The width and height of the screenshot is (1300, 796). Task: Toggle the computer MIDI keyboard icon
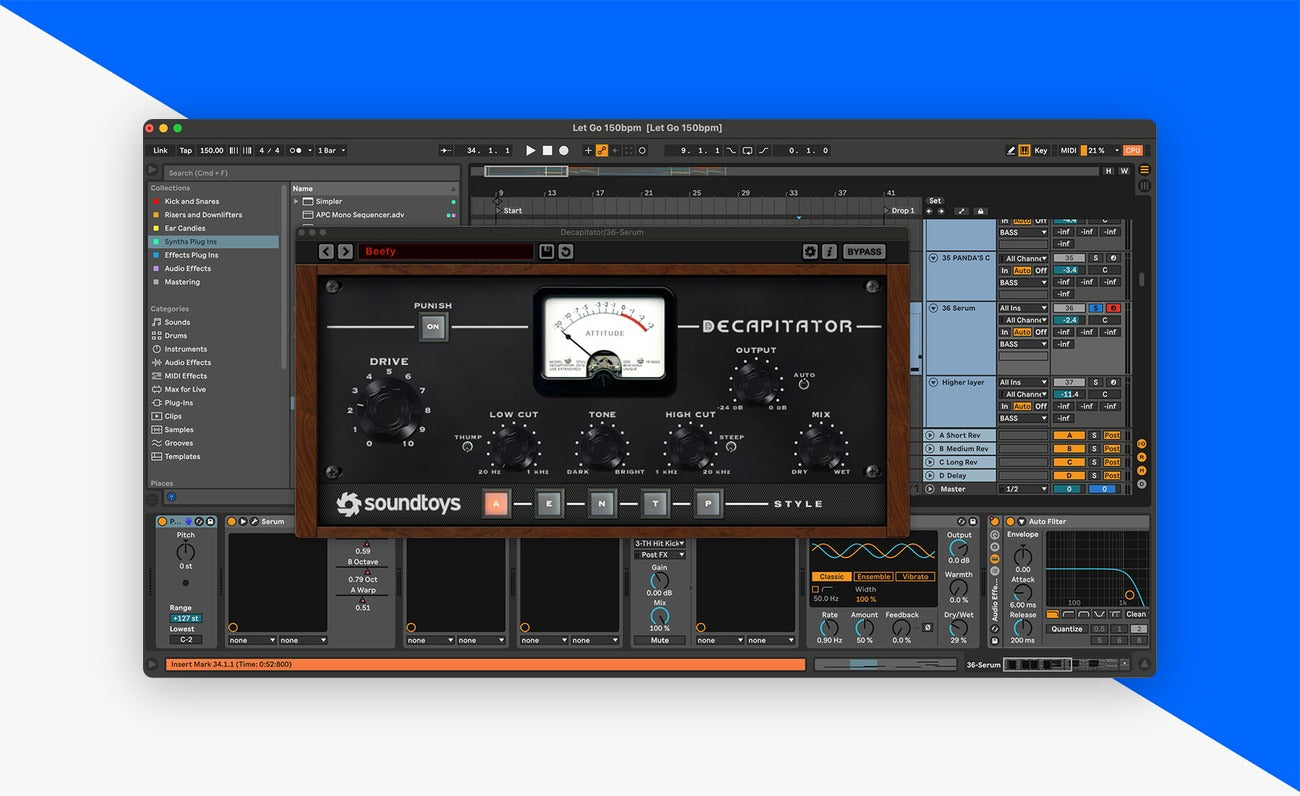1024,150
